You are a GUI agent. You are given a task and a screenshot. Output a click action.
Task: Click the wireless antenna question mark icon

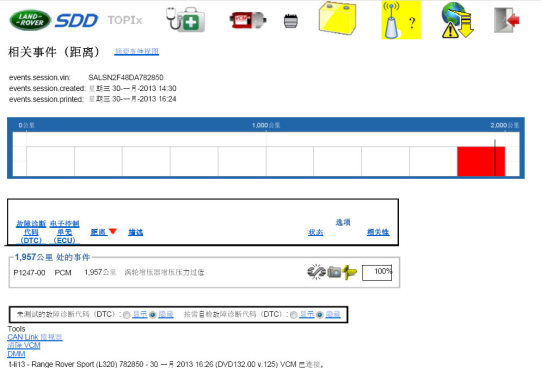coord(401,20)
